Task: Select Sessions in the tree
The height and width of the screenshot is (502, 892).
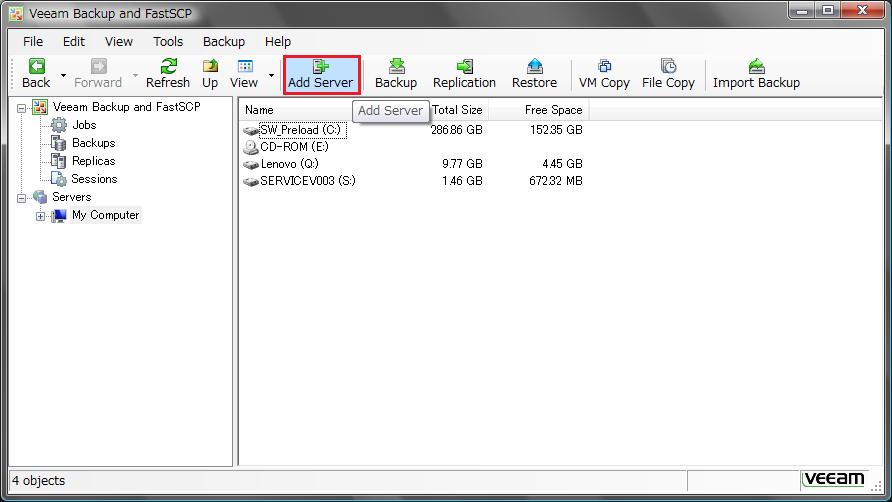Action: [94, 179]
